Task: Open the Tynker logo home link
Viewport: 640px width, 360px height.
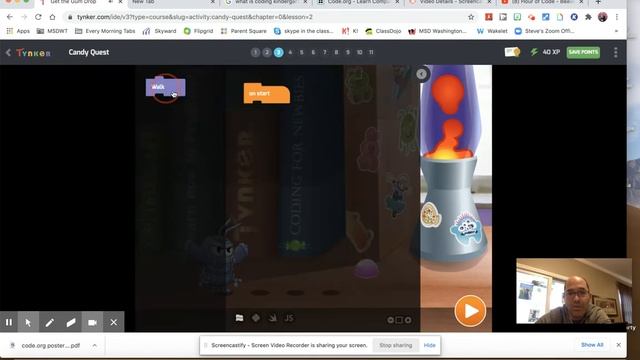Action: [33, 52]
